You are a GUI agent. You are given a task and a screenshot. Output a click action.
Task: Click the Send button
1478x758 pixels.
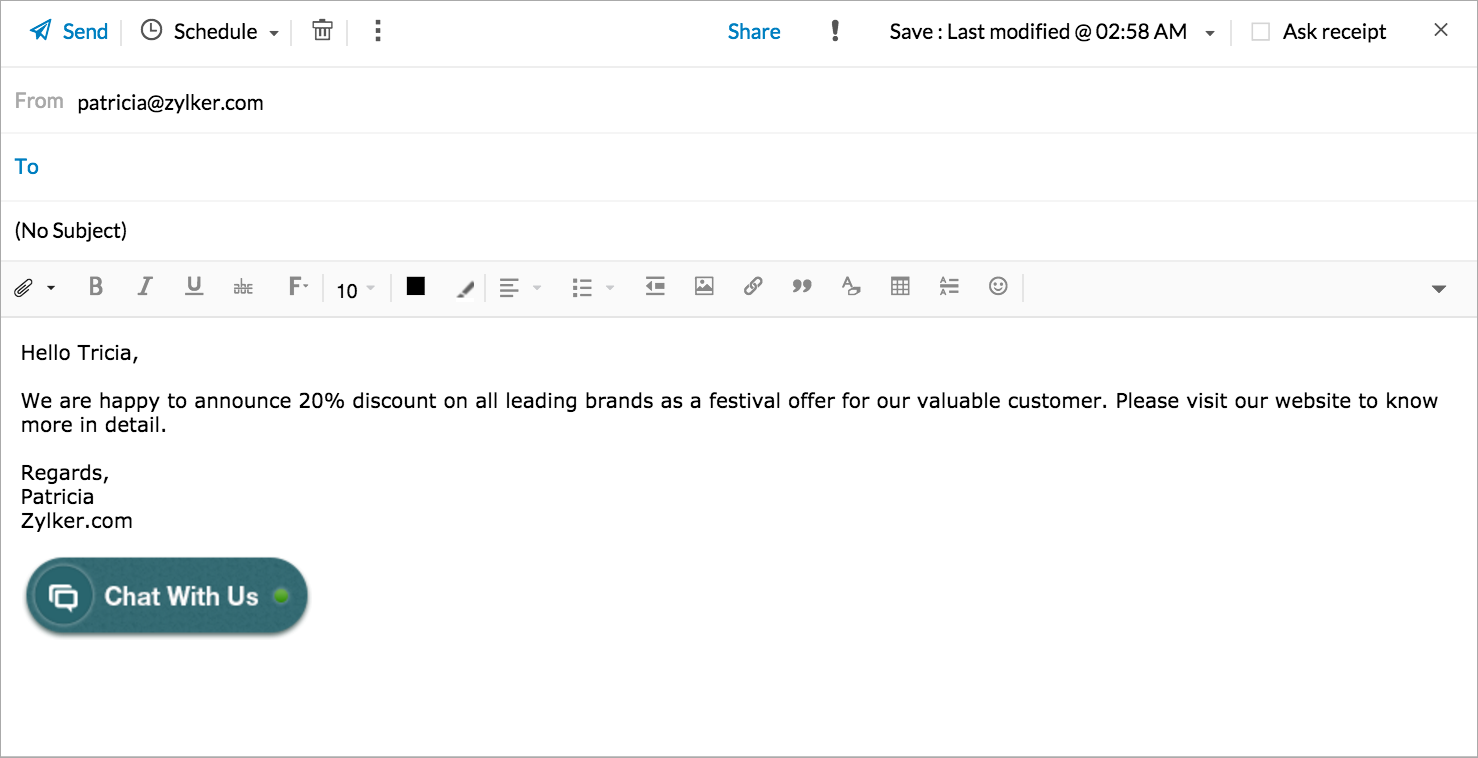point(69,31)
